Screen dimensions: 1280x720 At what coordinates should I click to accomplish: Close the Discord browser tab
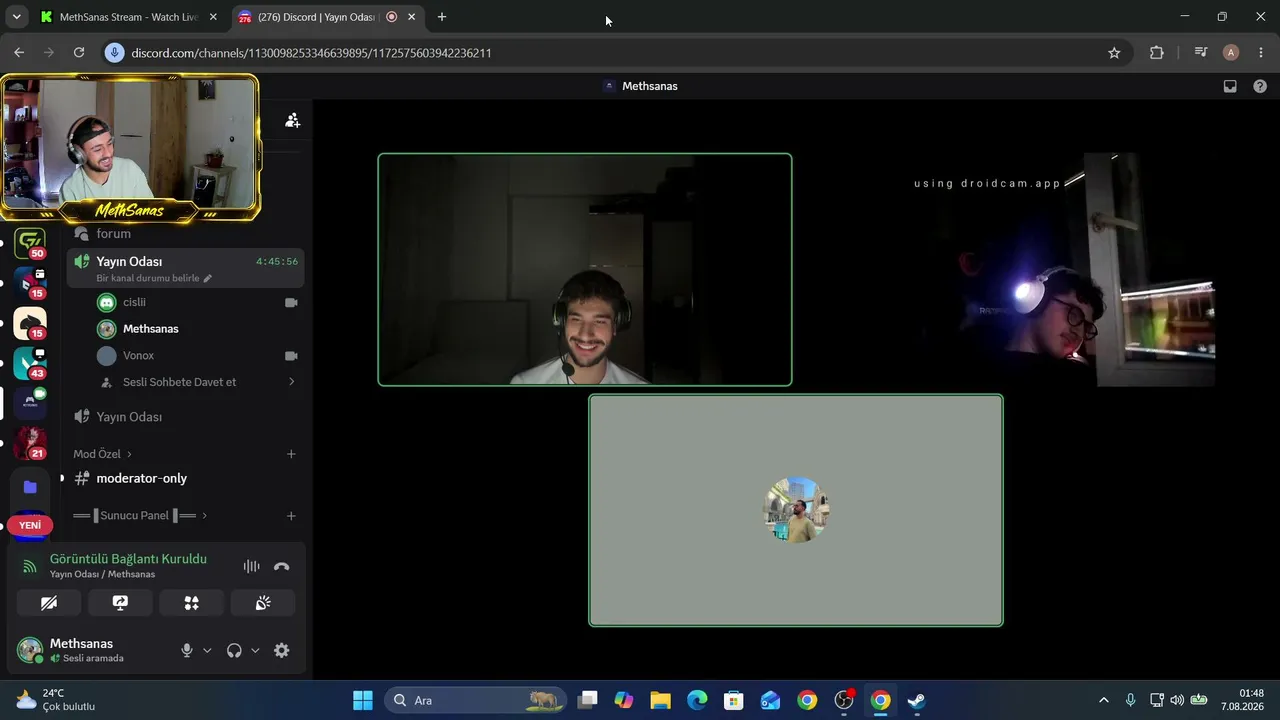411,17
